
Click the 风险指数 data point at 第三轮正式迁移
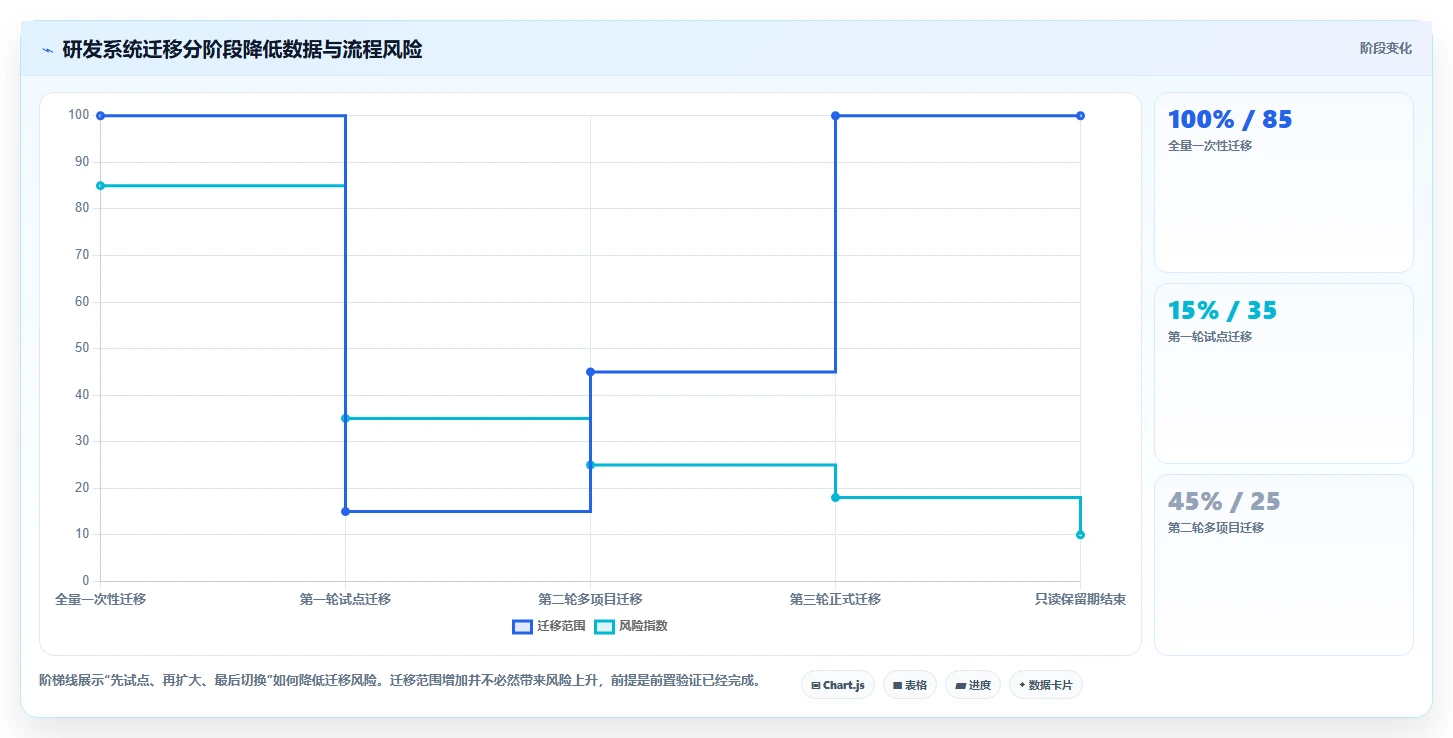(835, 497)
